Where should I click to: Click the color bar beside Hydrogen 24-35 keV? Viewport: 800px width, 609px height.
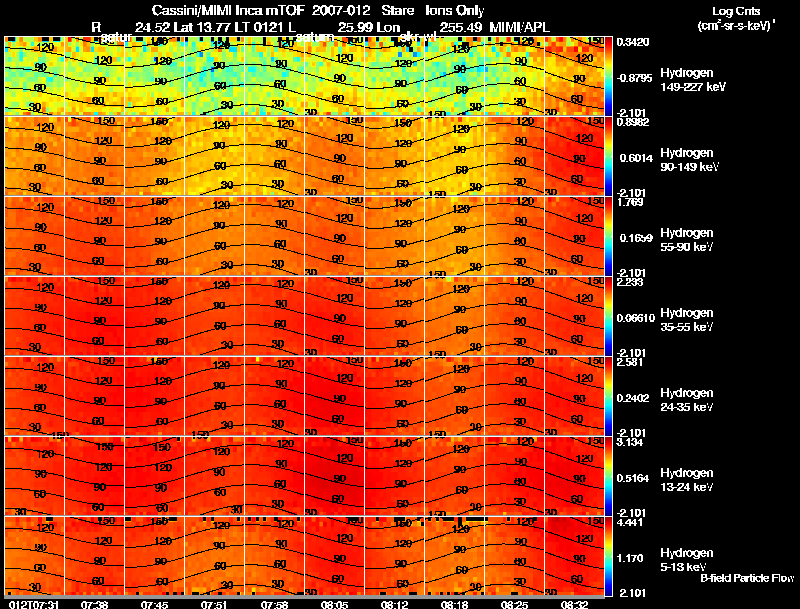coord(608,396)
